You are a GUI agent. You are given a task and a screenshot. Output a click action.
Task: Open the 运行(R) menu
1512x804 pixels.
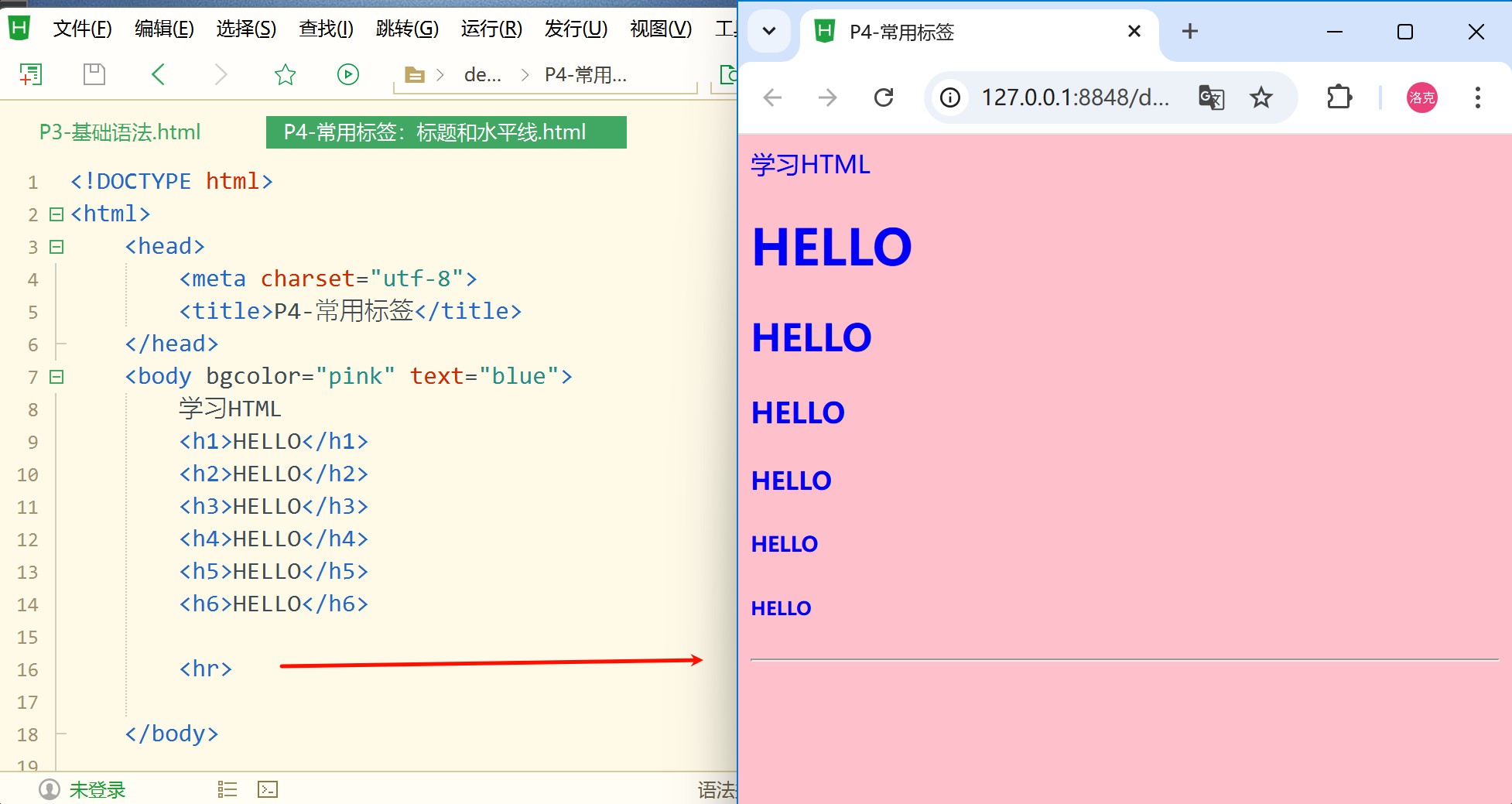491,29
